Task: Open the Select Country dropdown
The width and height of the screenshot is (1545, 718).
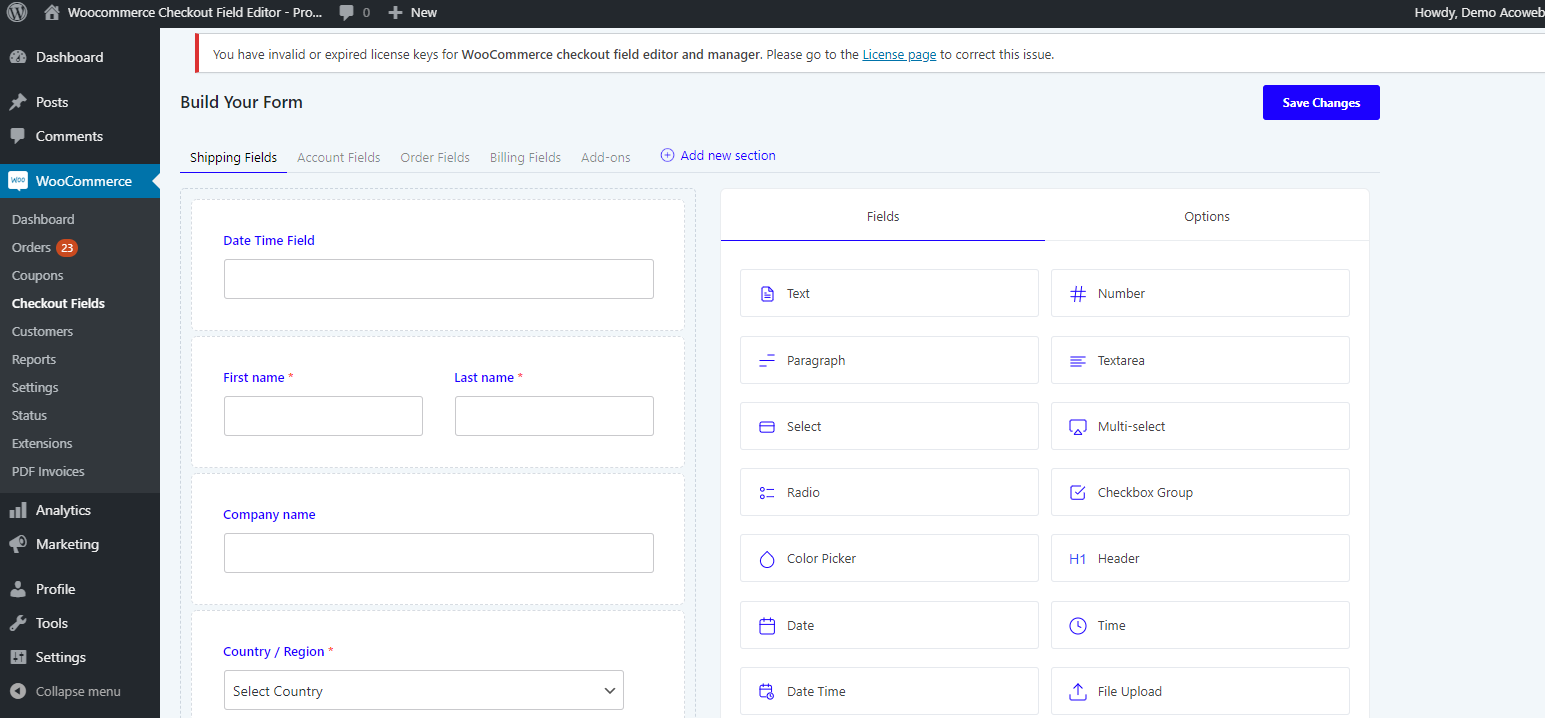Action: [424, 690]
